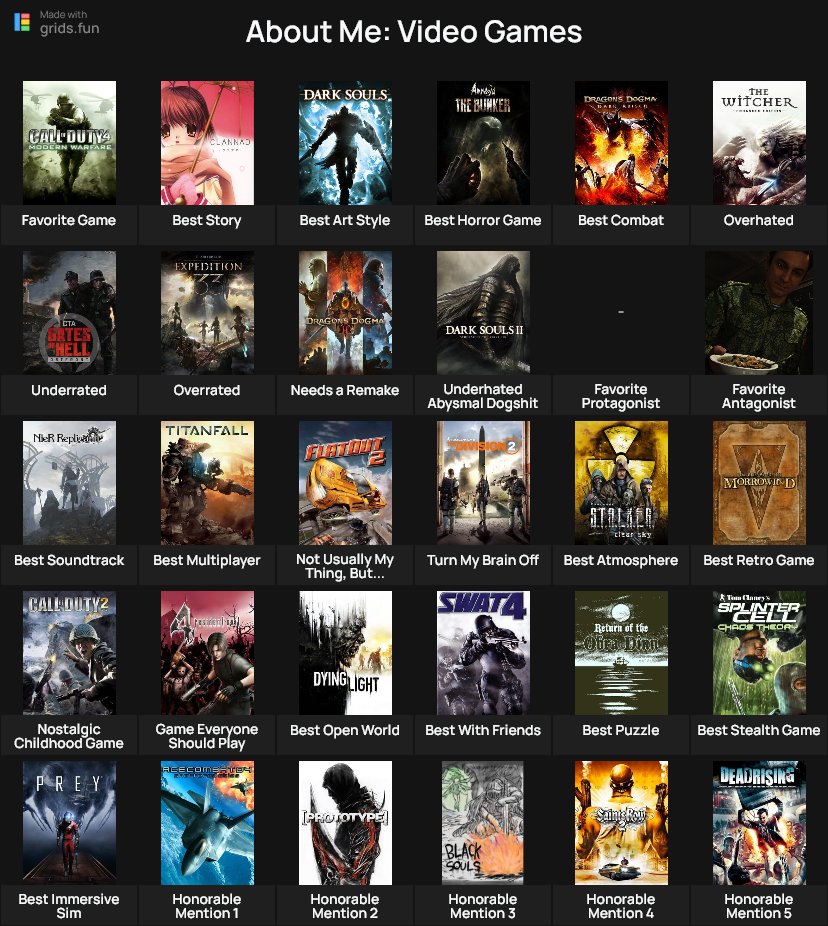Select the Turn My Brain Off label
The width and height of the screenshot is (828, 926).
(483, 560)
